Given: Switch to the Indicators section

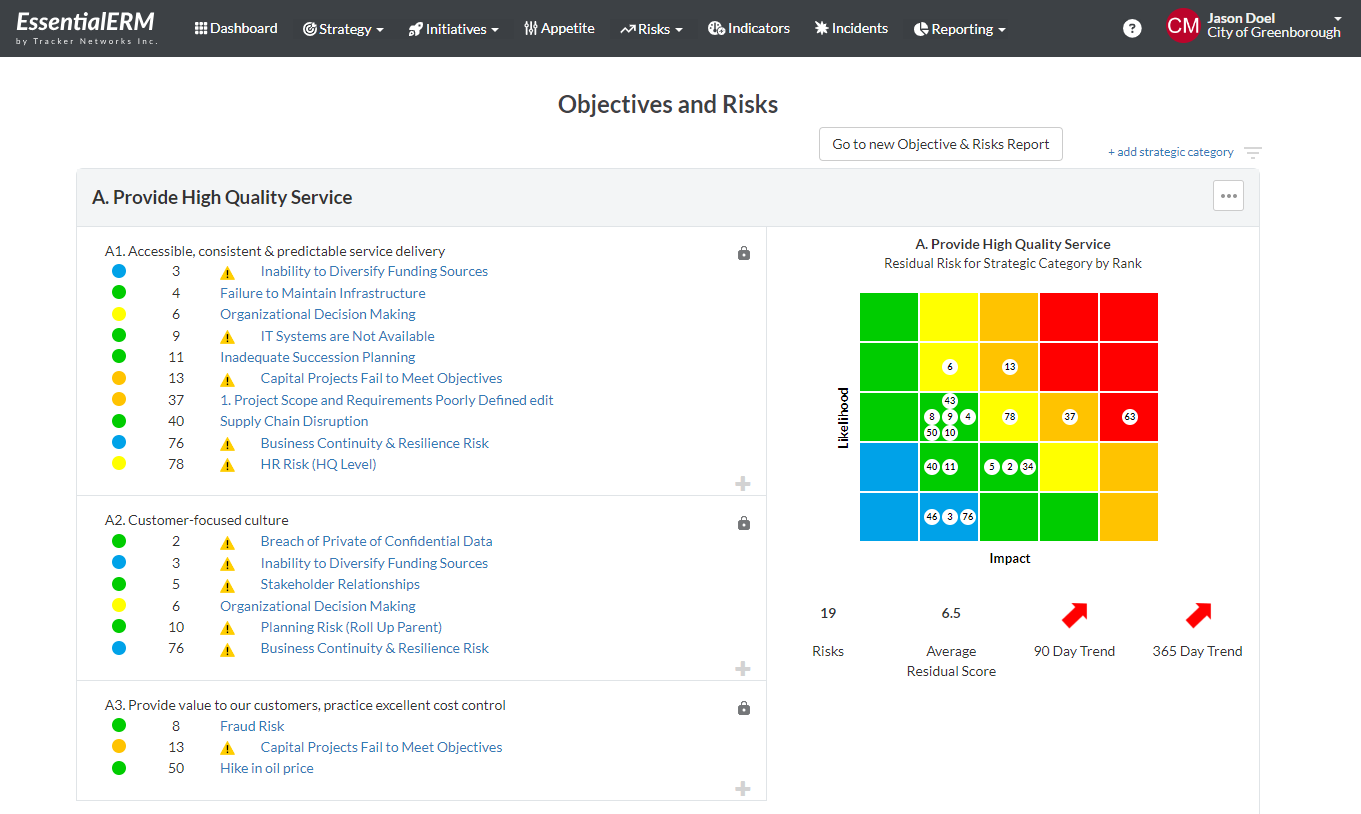Looking at the screenshot, I should click(x=748, y=28).
